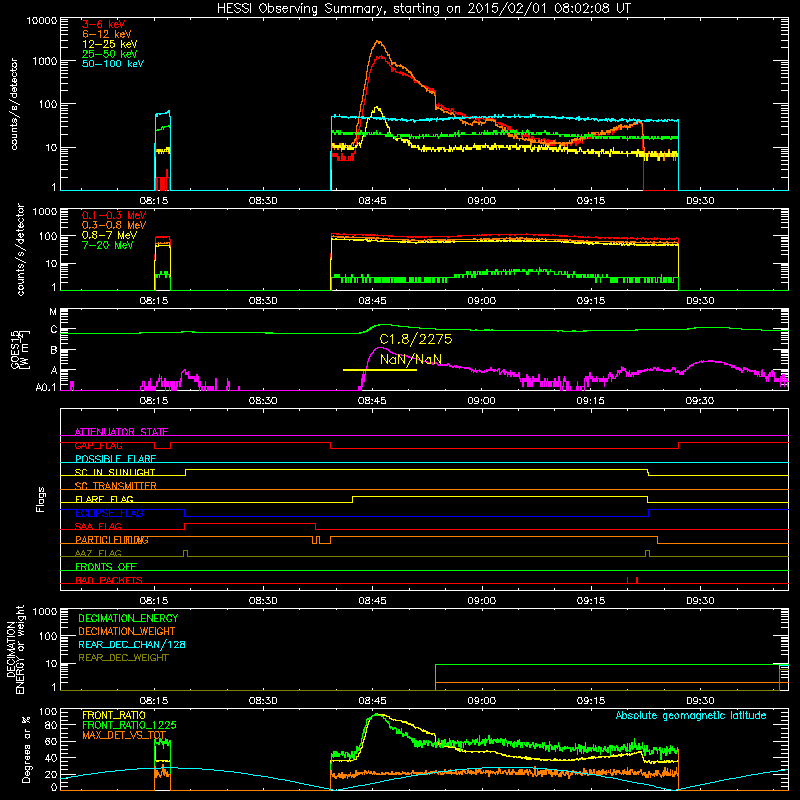Click the 'BAD_PACKETS' flag label
The height and width of the screenshot is (800, 800).
click(x=109, y=580)
